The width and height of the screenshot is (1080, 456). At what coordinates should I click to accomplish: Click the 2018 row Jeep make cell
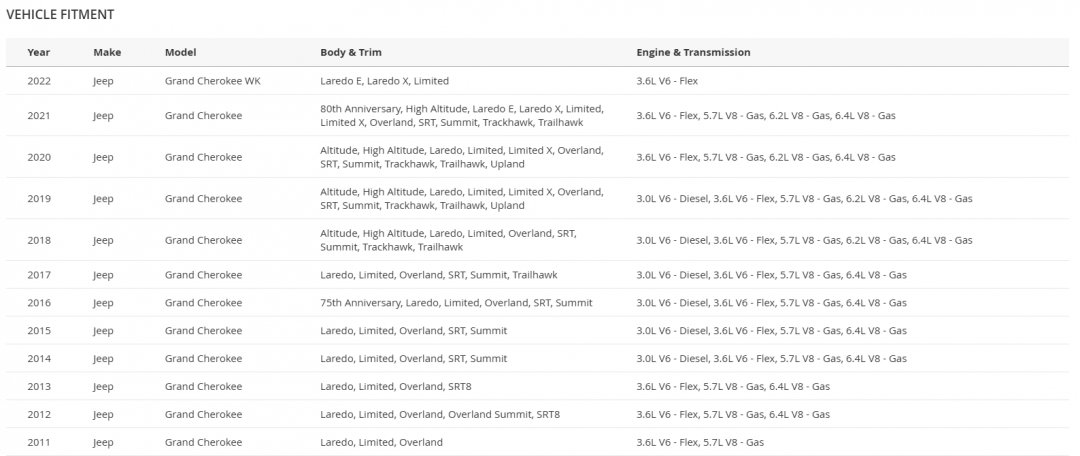tap(103, 240)
